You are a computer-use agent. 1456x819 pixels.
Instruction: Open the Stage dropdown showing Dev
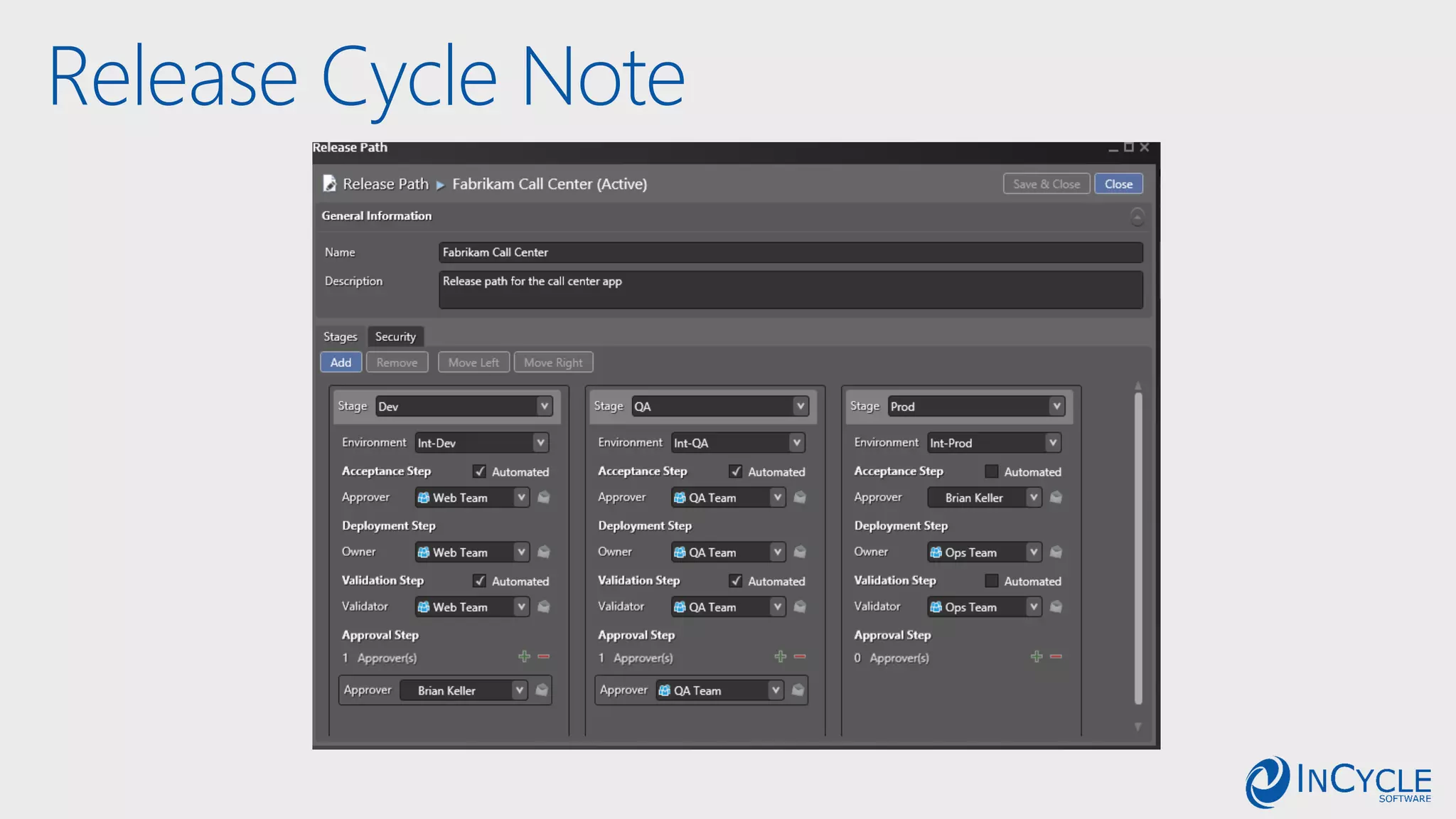464,406
